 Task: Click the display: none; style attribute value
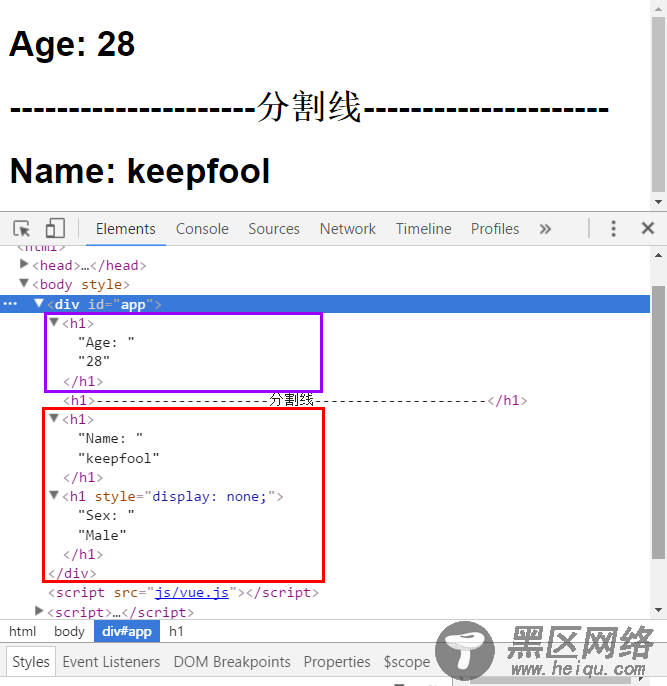209,497
